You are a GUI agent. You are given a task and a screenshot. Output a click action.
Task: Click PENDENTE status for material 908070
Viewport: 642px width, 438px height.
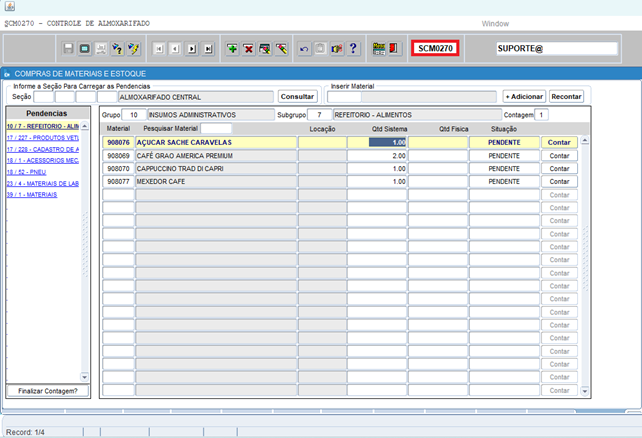(x=504, y=169)
